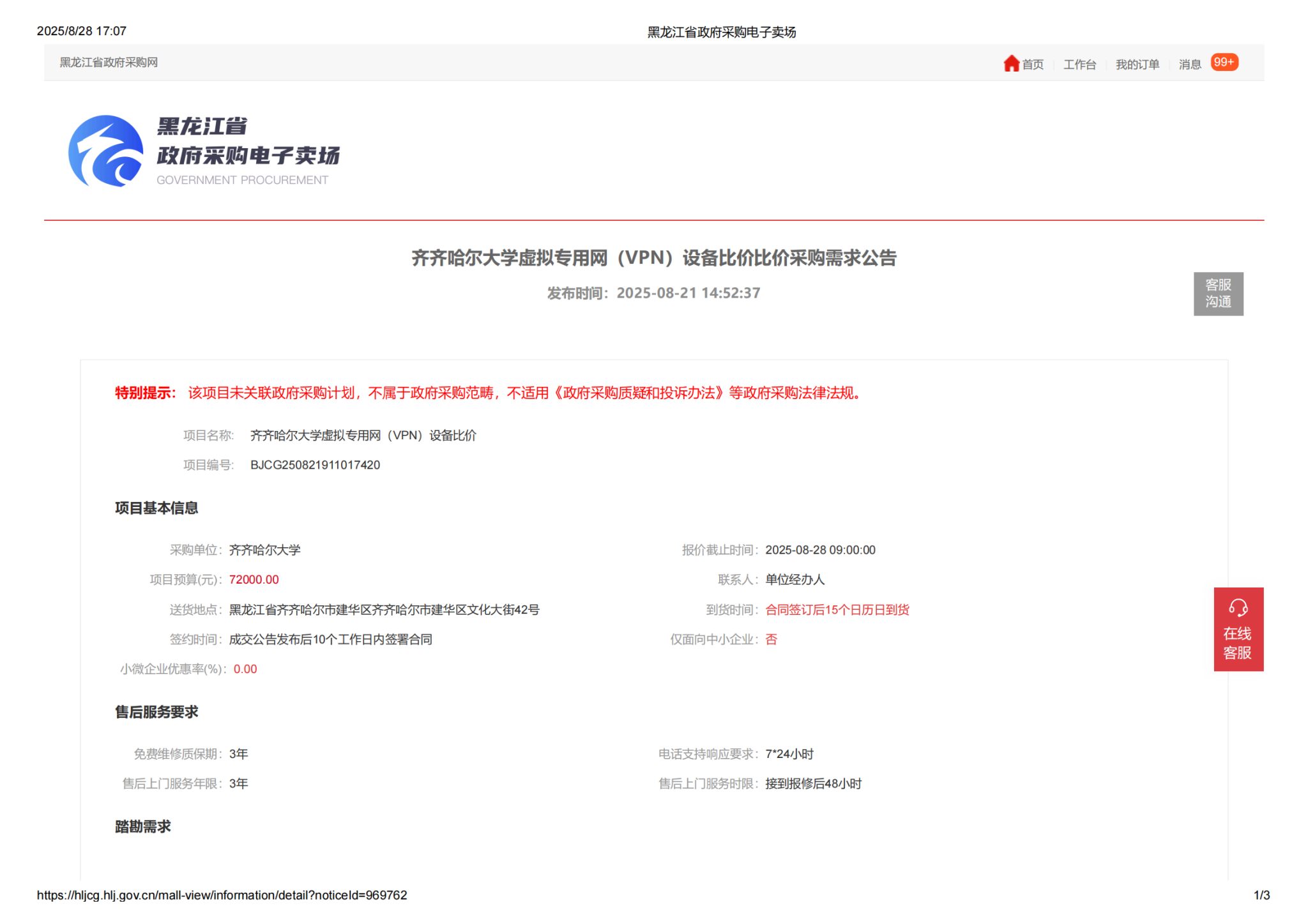Click the 政府采购电子卖场 logo title text
This screenshot has height=924, width=1308.
click(x=248, y=155)
